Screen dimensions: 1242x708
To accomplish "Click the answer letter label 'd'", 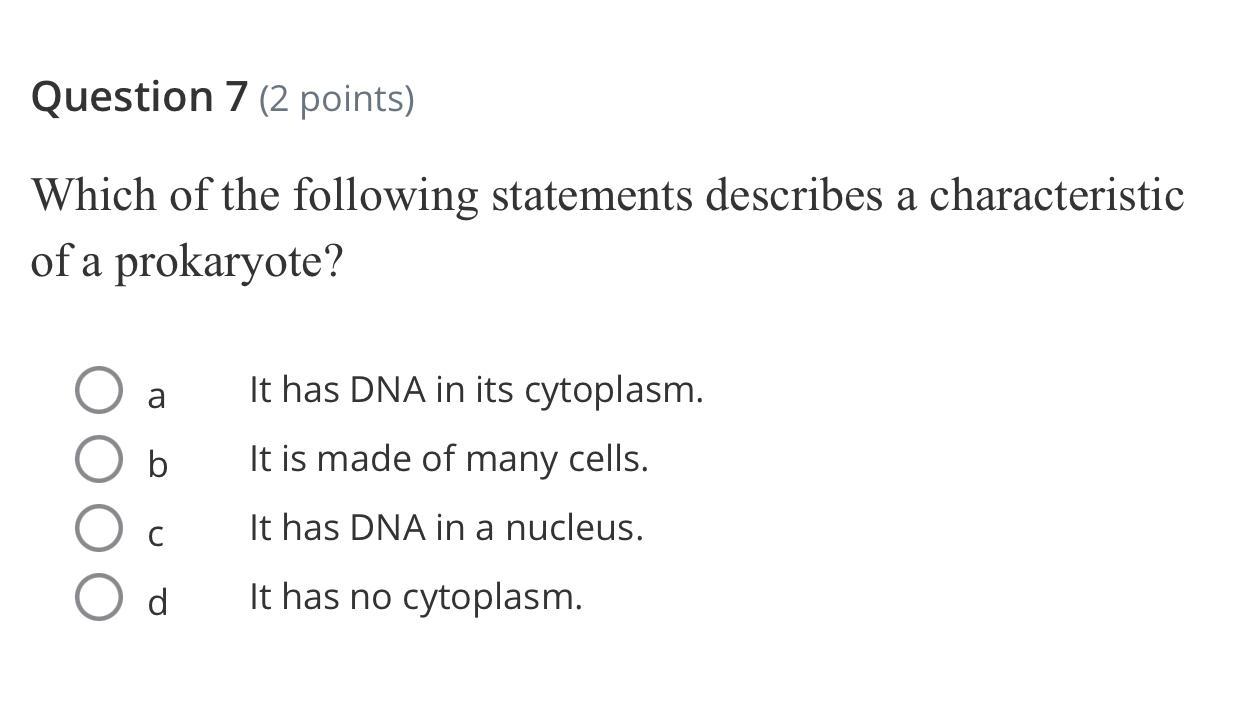I will coord(157,602).
